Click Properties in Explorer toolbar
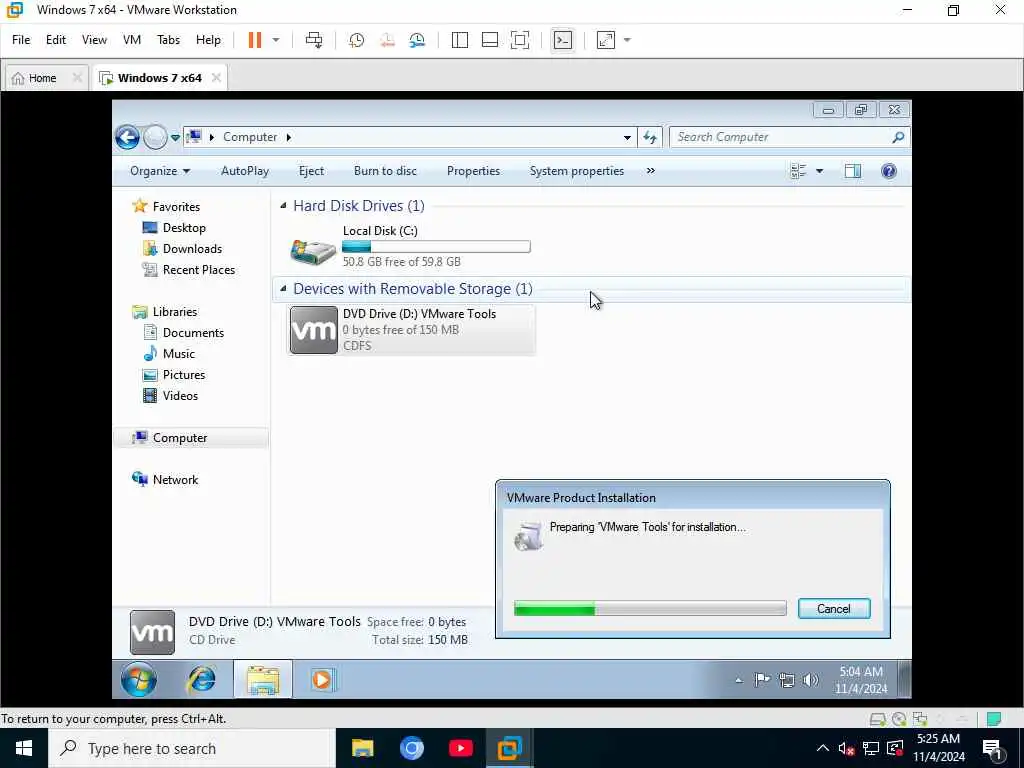The width and height of the screenshot is (1024, 768). (x=473, y=171)
